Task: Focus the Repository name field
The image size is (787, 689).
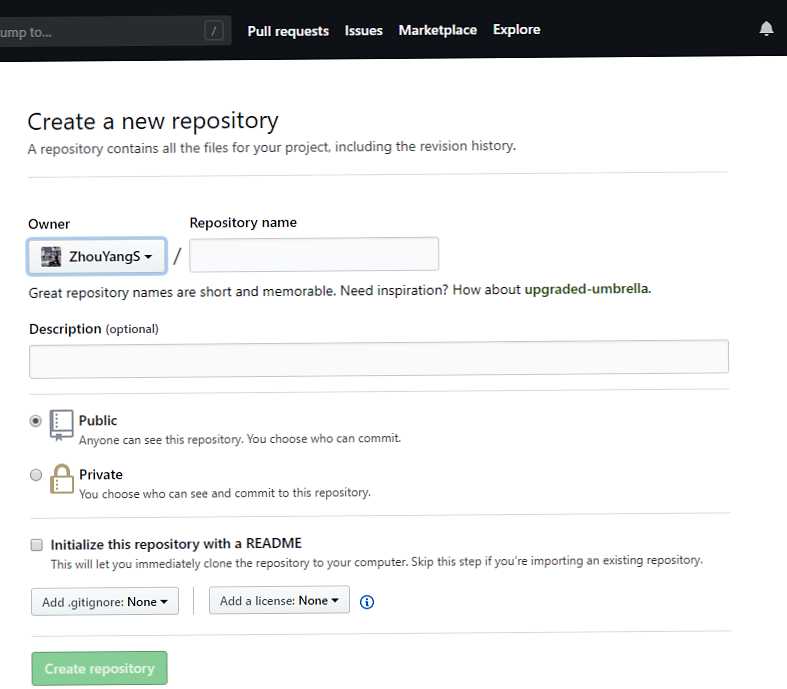Action: point(314,254)
